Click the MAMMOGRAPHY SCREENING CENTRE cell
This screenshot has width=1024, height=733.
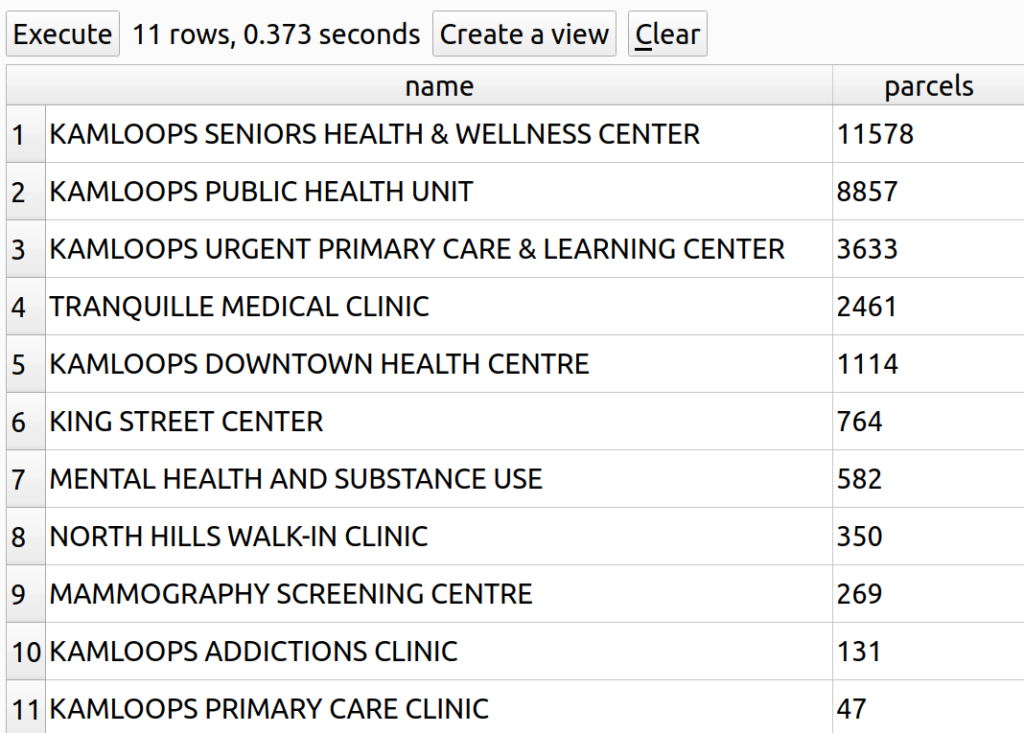(x=291, y=594)
